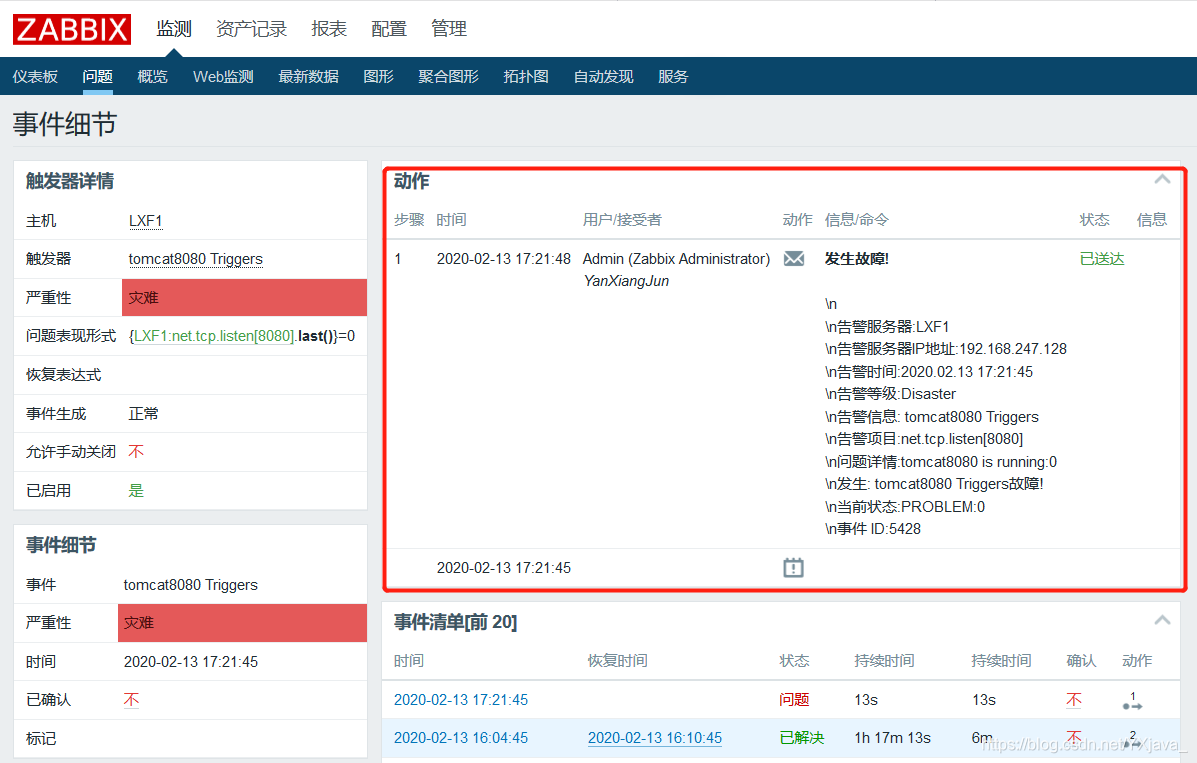Click 允许手动关闭 value 不
Image resolution: width=1197 pixels, height=763 pixels.
point(136,451)
